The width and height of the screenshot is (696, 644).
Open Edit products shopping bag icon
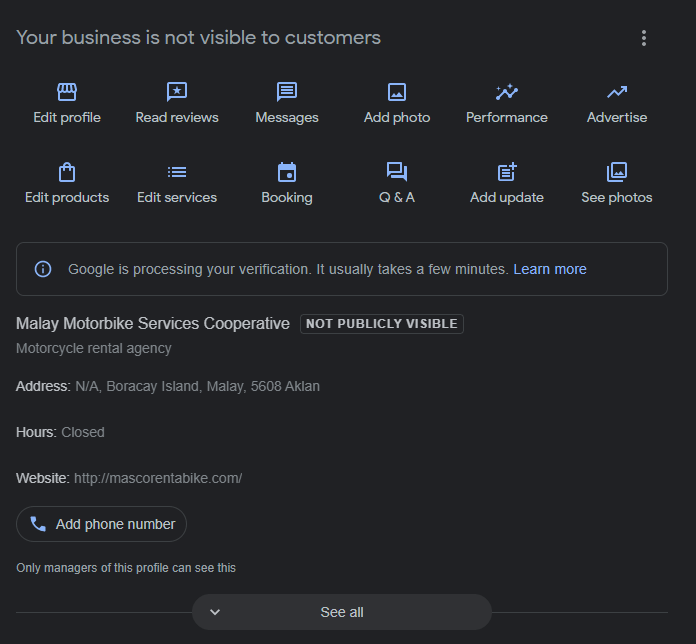coord(67,172)
